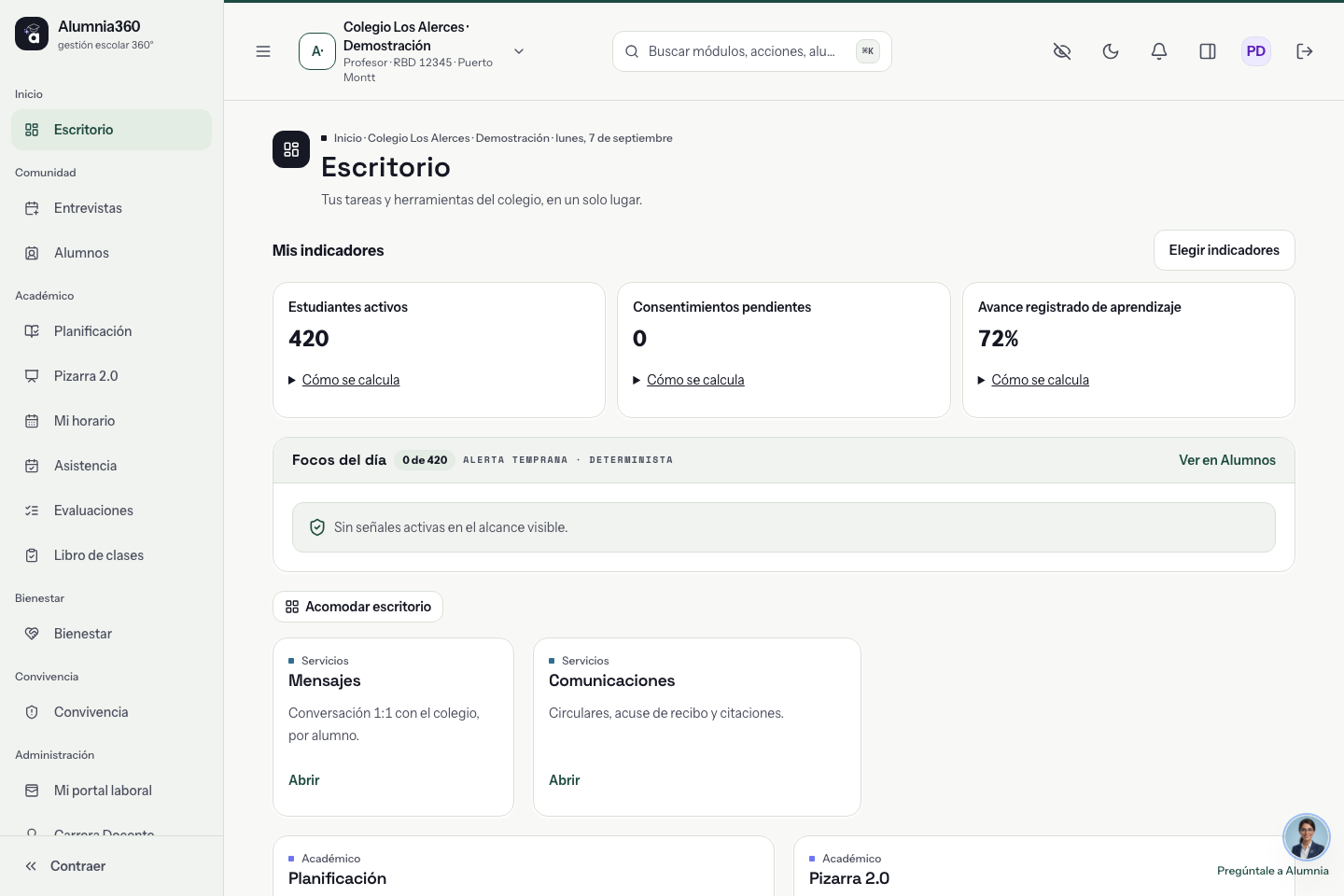The width and height of the screenshot is (1344, 896).
Task: Click the 420 Estudiantes activos value
Action: coord(309,339)
